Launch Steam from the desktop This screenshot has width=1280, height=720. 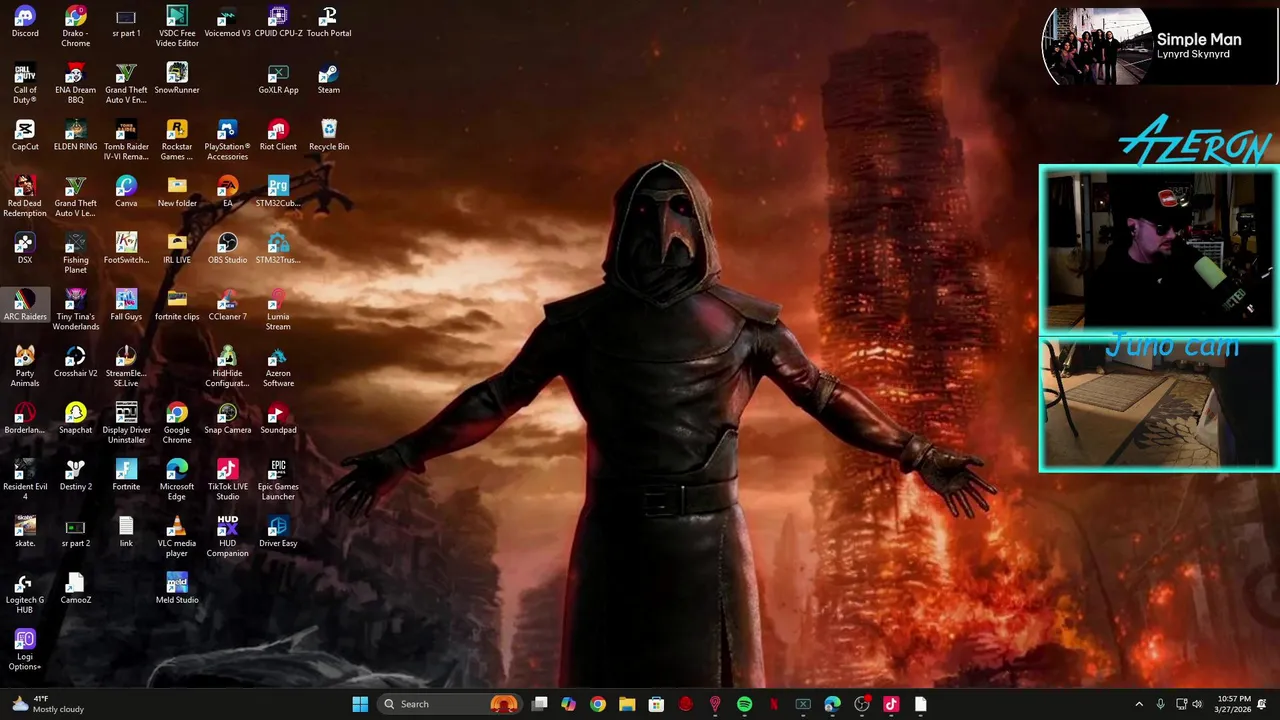[x=328, y=79]
